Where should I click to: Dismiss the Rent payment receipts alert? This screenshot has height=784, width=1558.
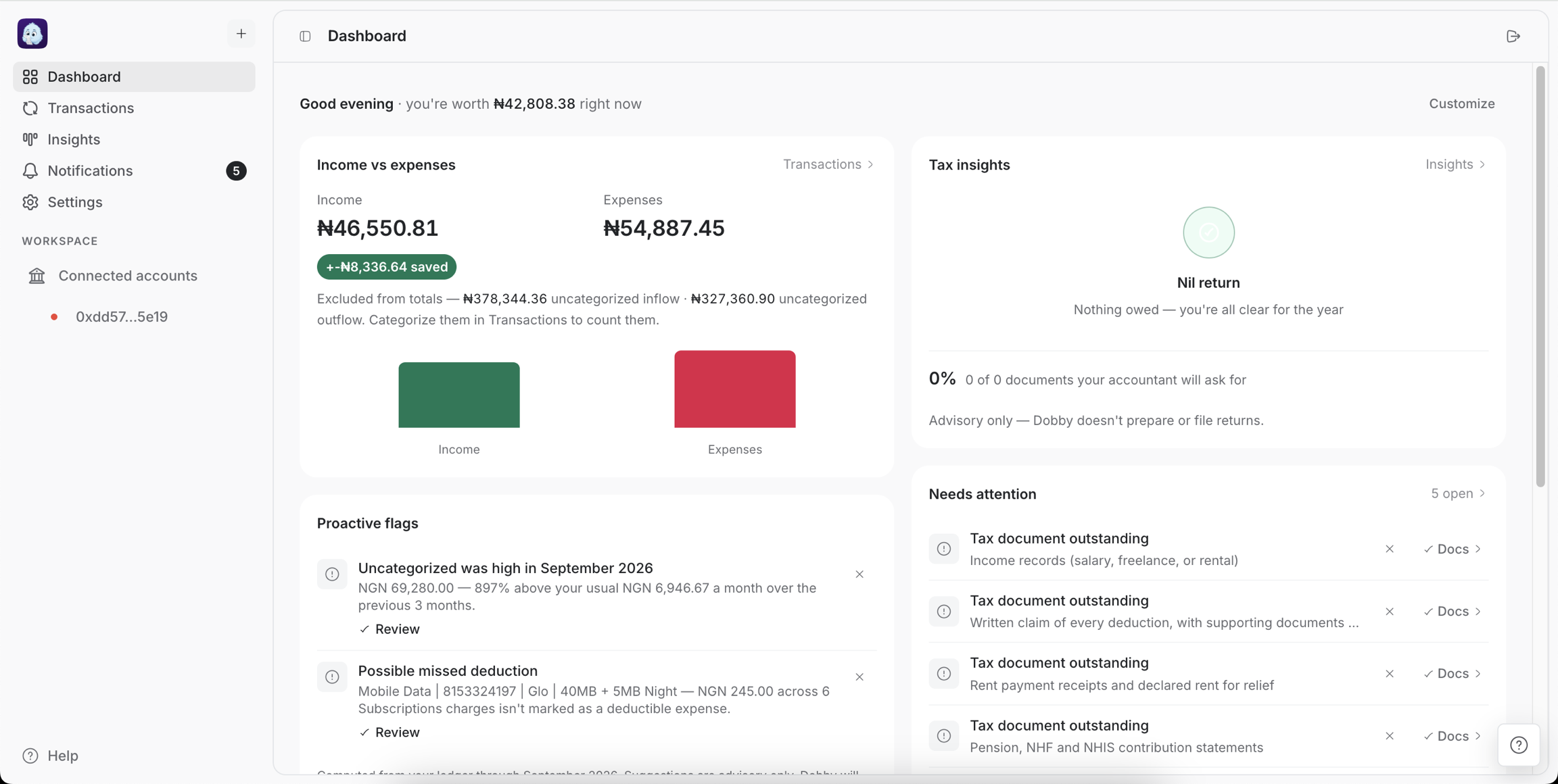tap(1390, 674)
